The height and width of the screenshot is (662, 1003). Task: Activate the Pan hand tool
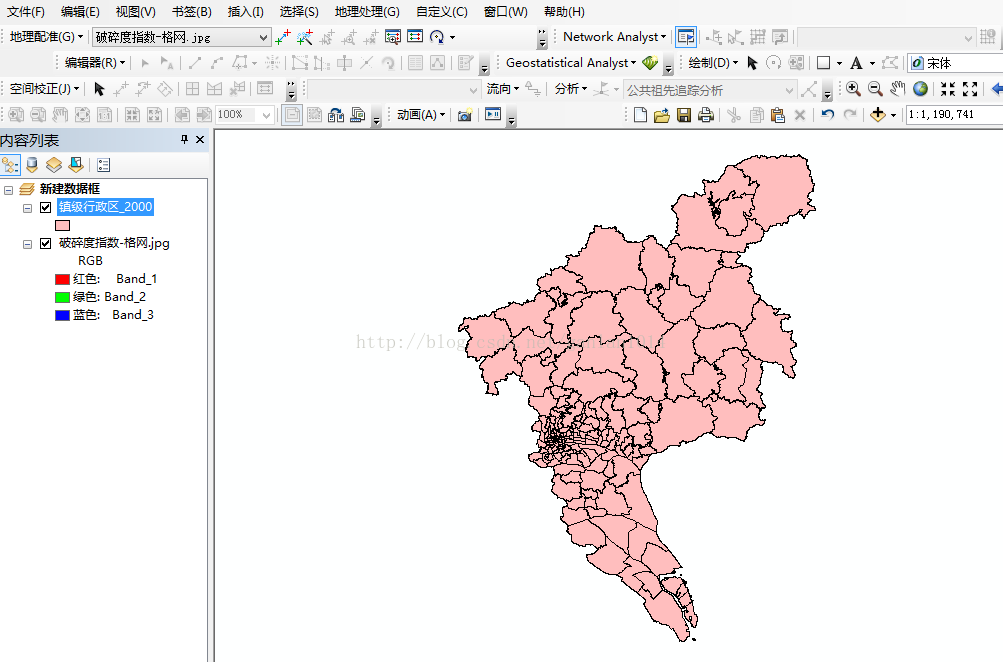tap(897, 89)
